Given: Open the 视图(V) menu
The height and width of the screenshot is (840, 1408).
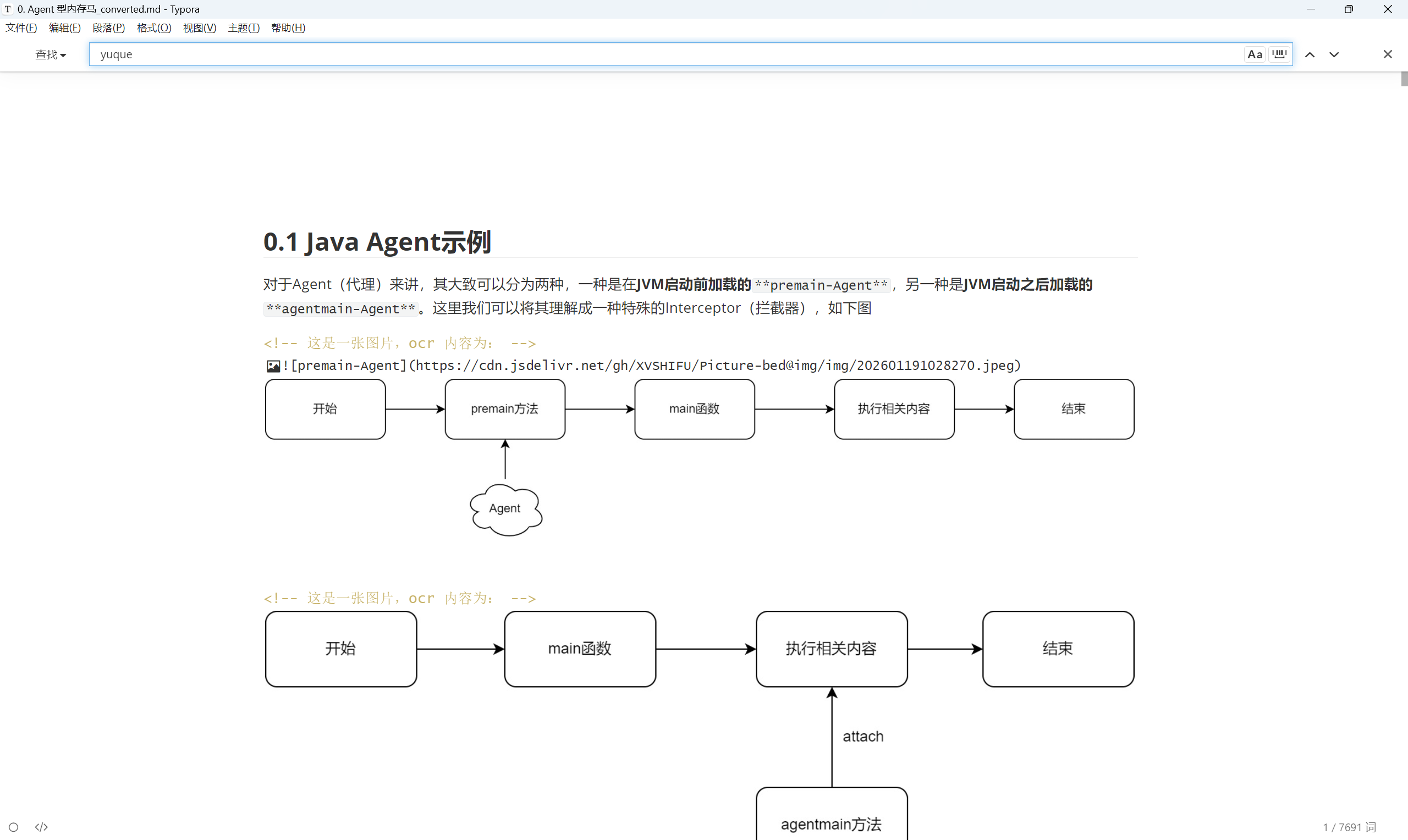Looking at the screenshot, I should coord(199,27).
